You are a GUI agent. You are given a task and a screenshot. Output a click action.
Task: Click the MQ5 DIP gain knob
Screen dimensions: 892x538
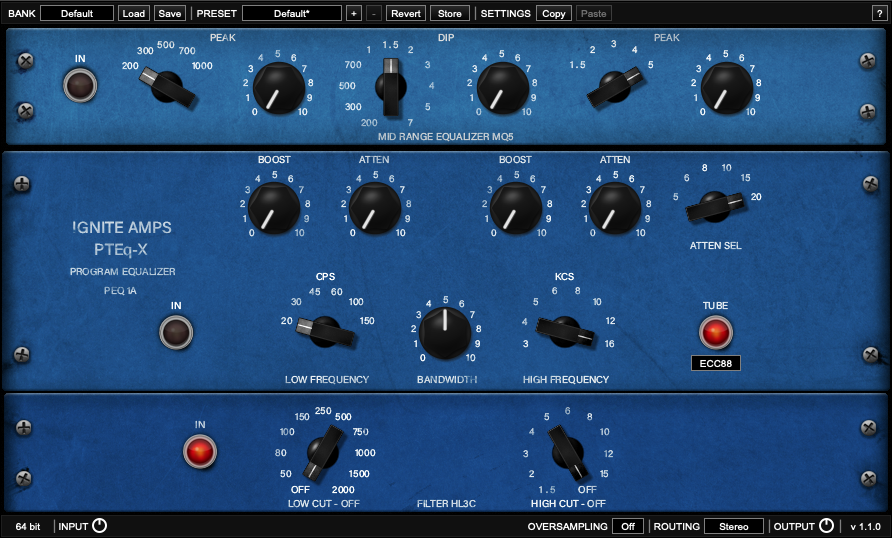503,88
